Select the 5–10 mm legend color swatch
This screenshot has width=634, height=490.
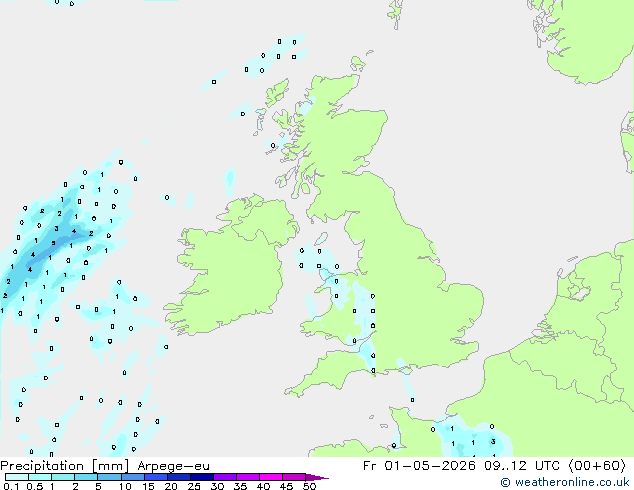point(110,477)
